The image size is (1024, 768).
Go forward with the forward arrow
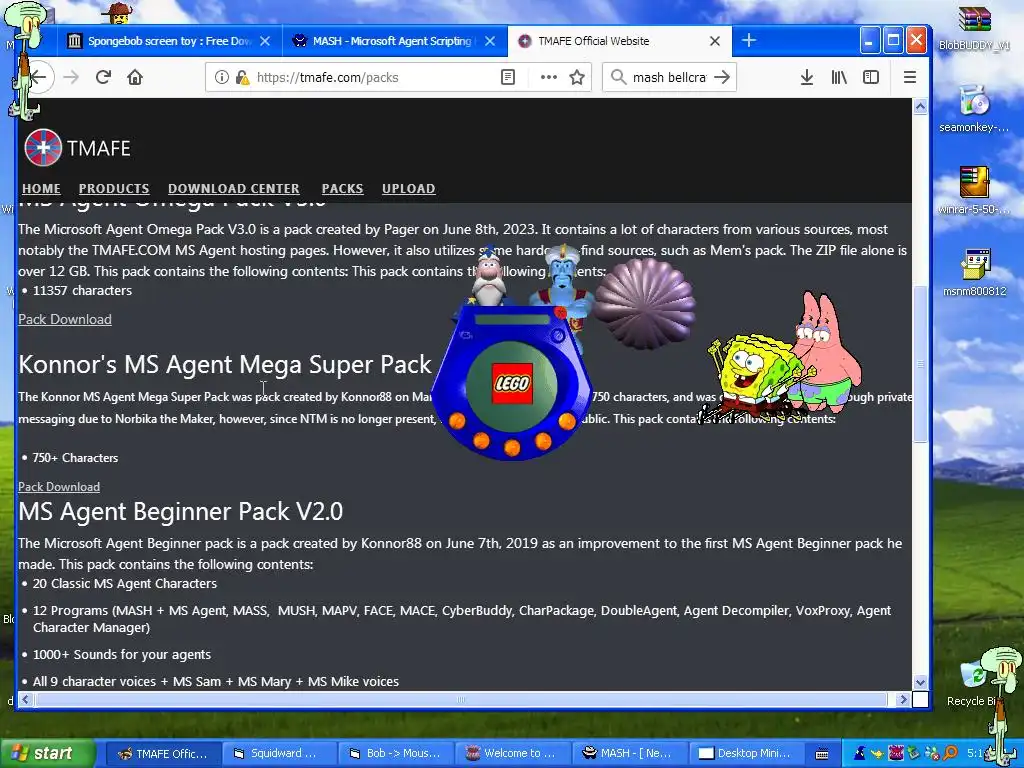(71, 77)
